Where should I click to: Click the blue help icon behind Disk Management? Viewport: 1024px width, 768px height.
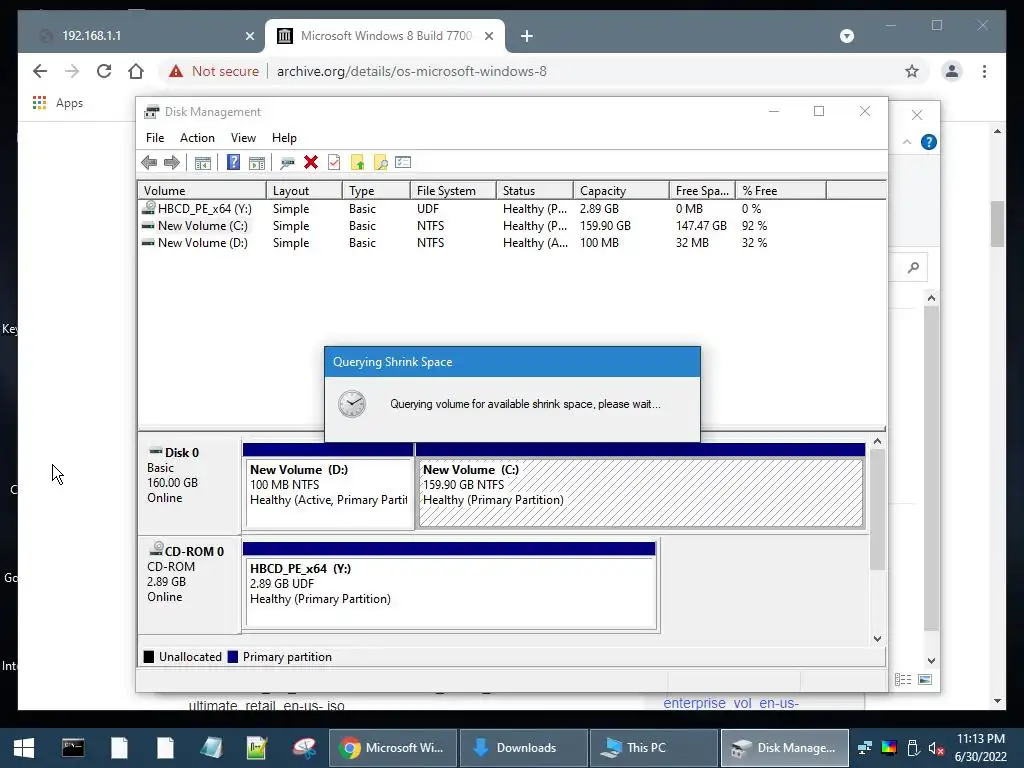pos(929,142)
